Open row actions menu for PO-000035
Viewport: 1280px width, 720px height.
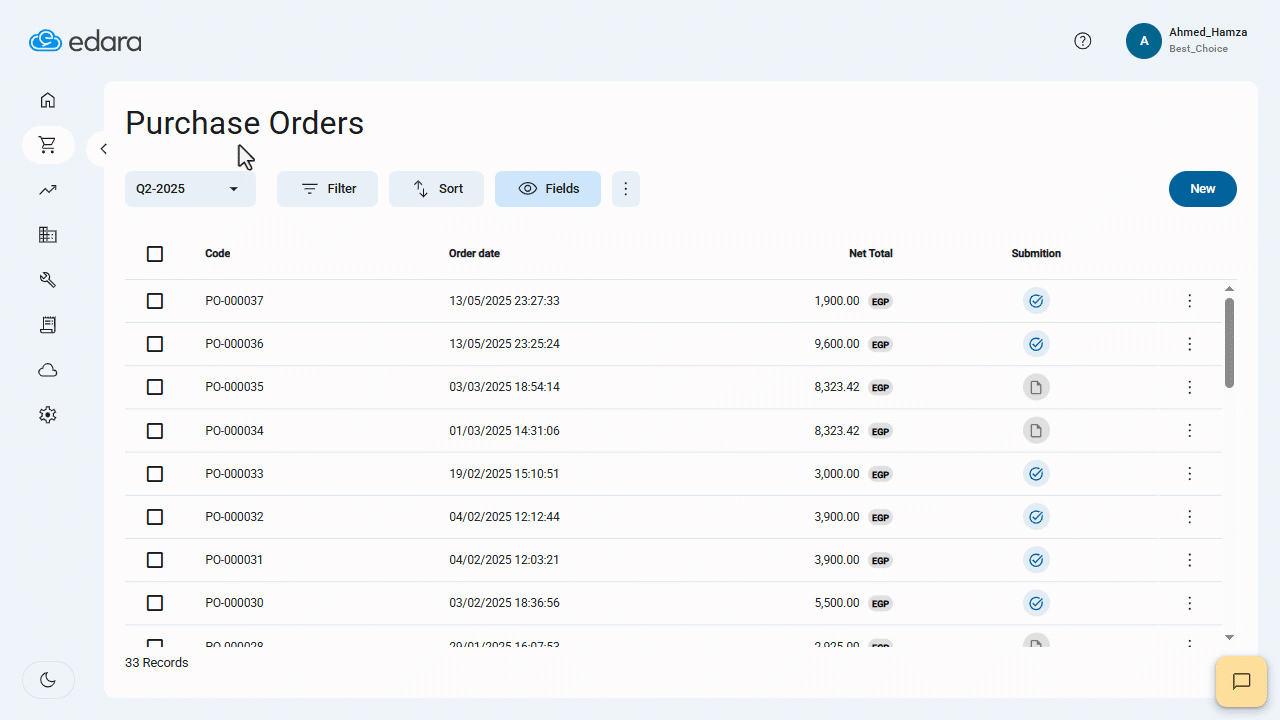(1190, 387)
